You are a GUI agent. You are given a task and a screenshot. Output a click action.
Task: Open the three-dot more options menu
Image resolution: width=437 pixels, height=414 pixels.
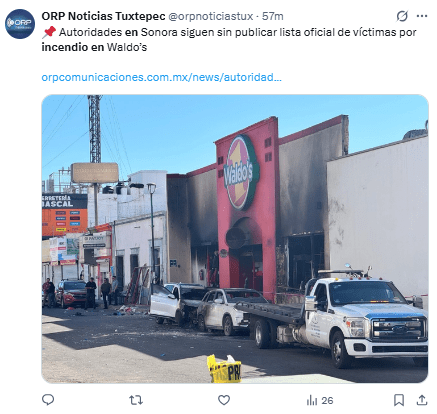tap(422, 16)
